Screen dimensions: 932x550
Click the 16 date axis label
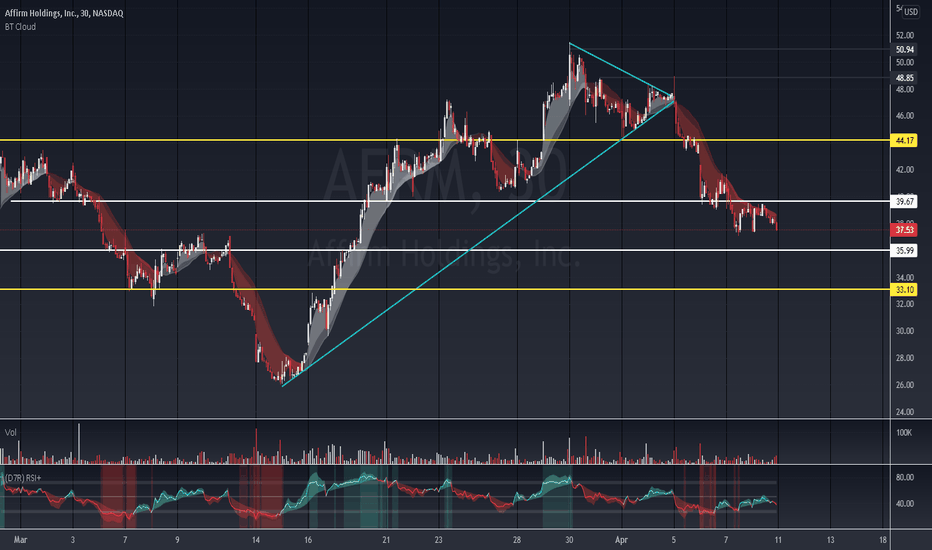(308, 540)
